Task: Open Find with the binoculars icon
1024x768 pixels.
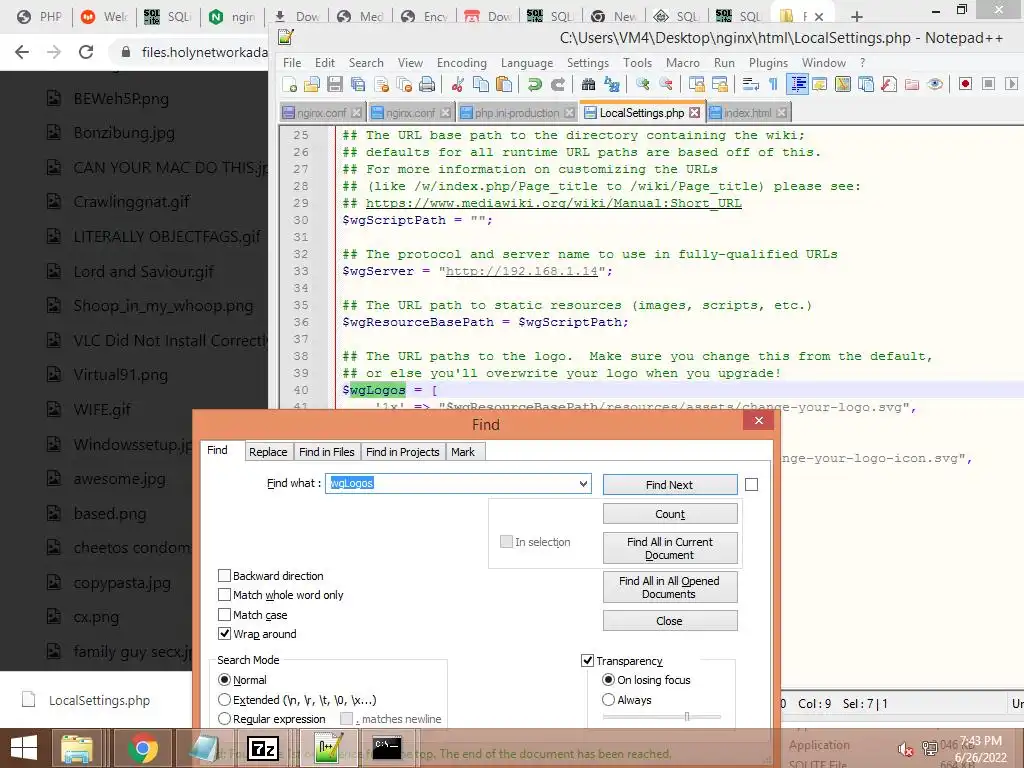Action: (x=588, y=84)
